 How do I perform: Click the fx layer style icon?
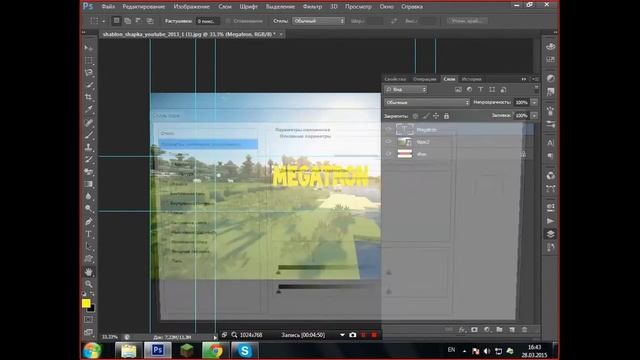coord(462,330)
